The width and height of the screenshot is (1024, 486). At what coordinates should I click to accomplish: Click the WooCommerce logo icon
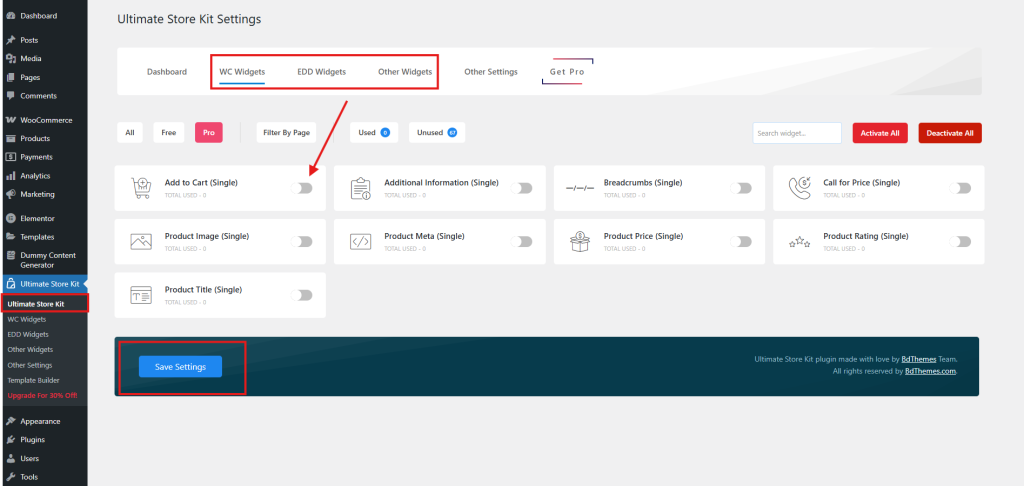[x=10, y=120]
